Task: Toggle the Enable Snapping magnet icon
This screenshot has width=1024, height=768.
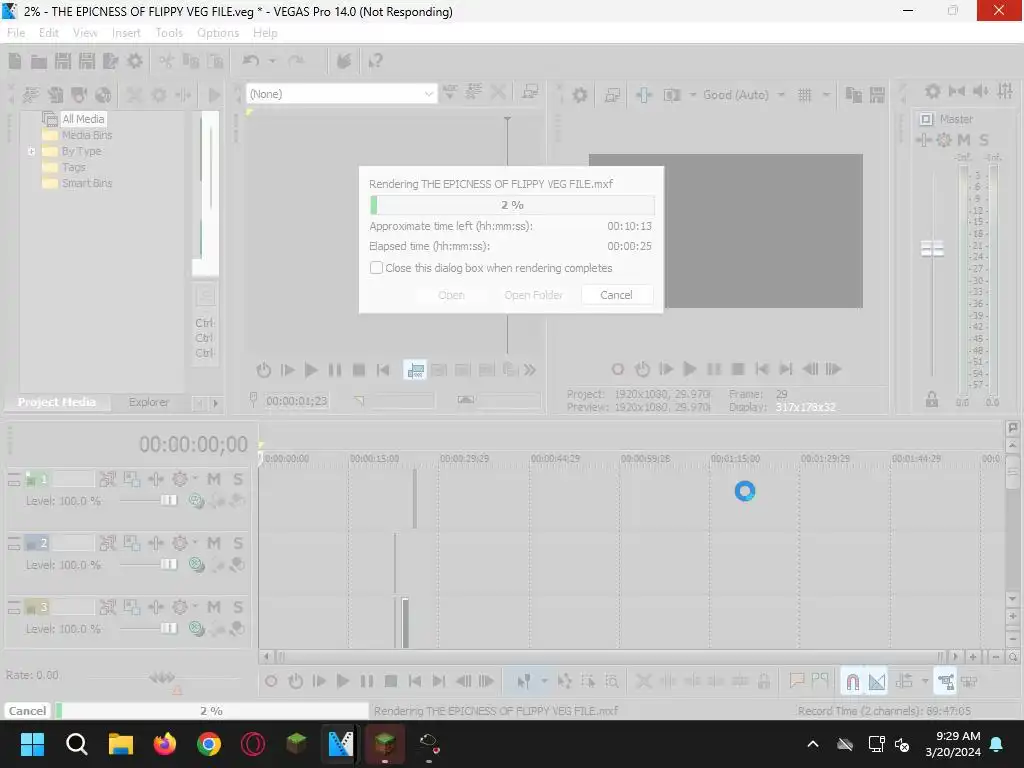Action: (852, 682)
